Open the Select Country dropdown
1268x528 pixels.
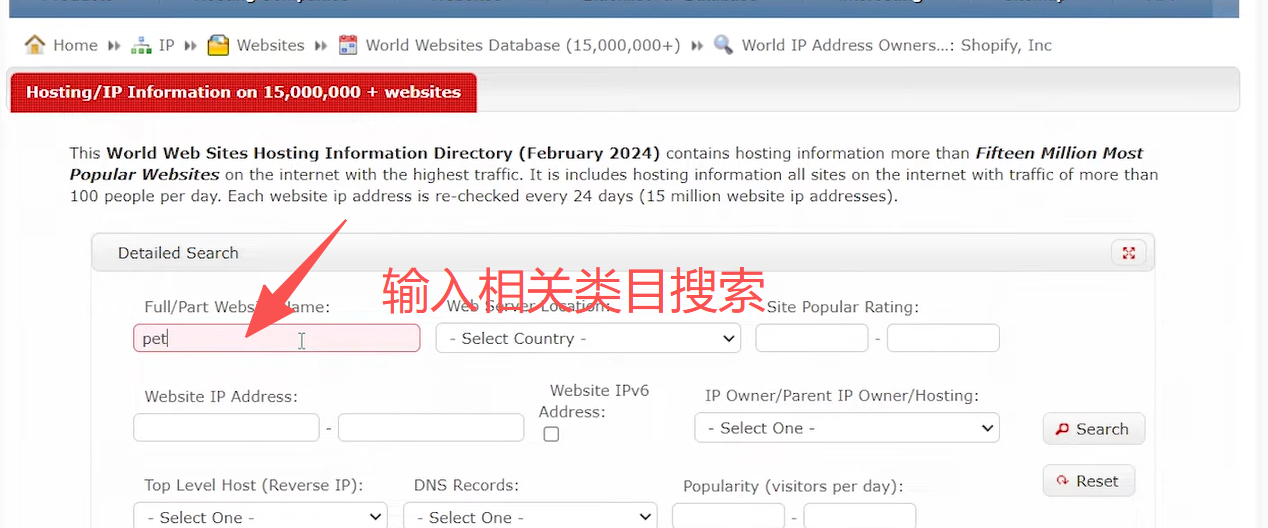point(588,338)
